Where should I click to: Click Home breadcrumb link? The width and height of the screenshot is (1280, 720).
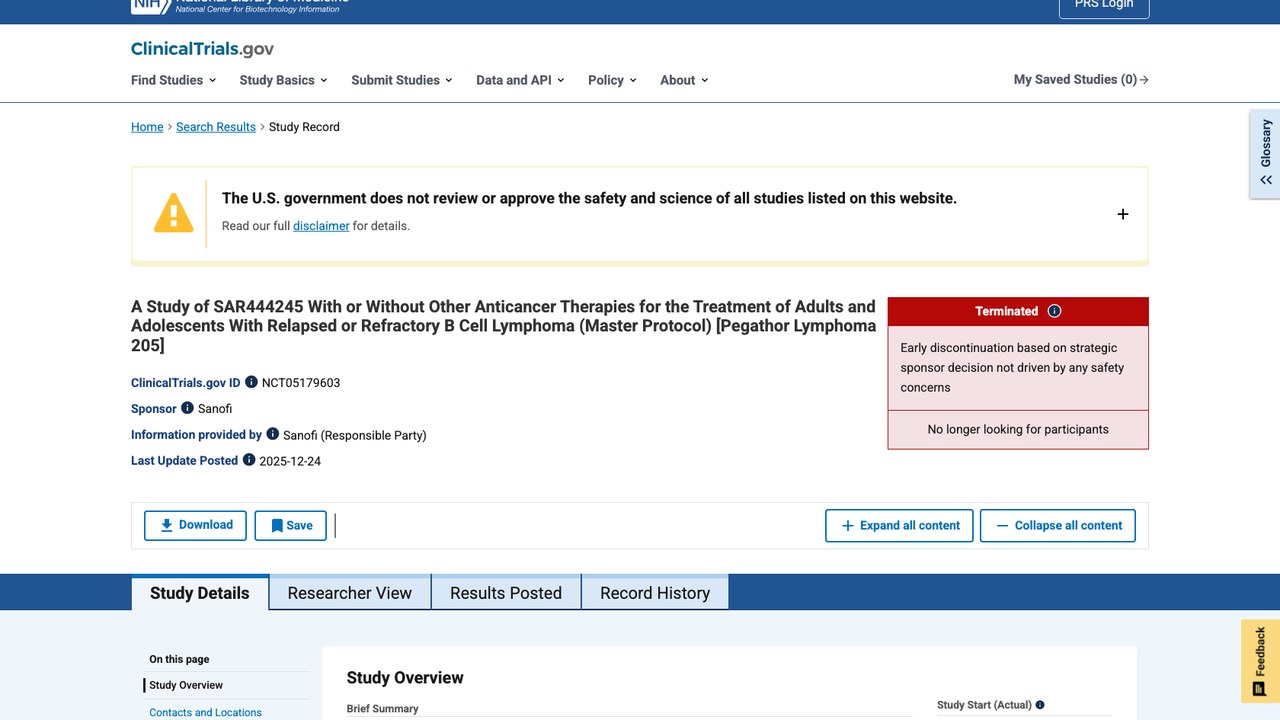click(x=147, y=127)
